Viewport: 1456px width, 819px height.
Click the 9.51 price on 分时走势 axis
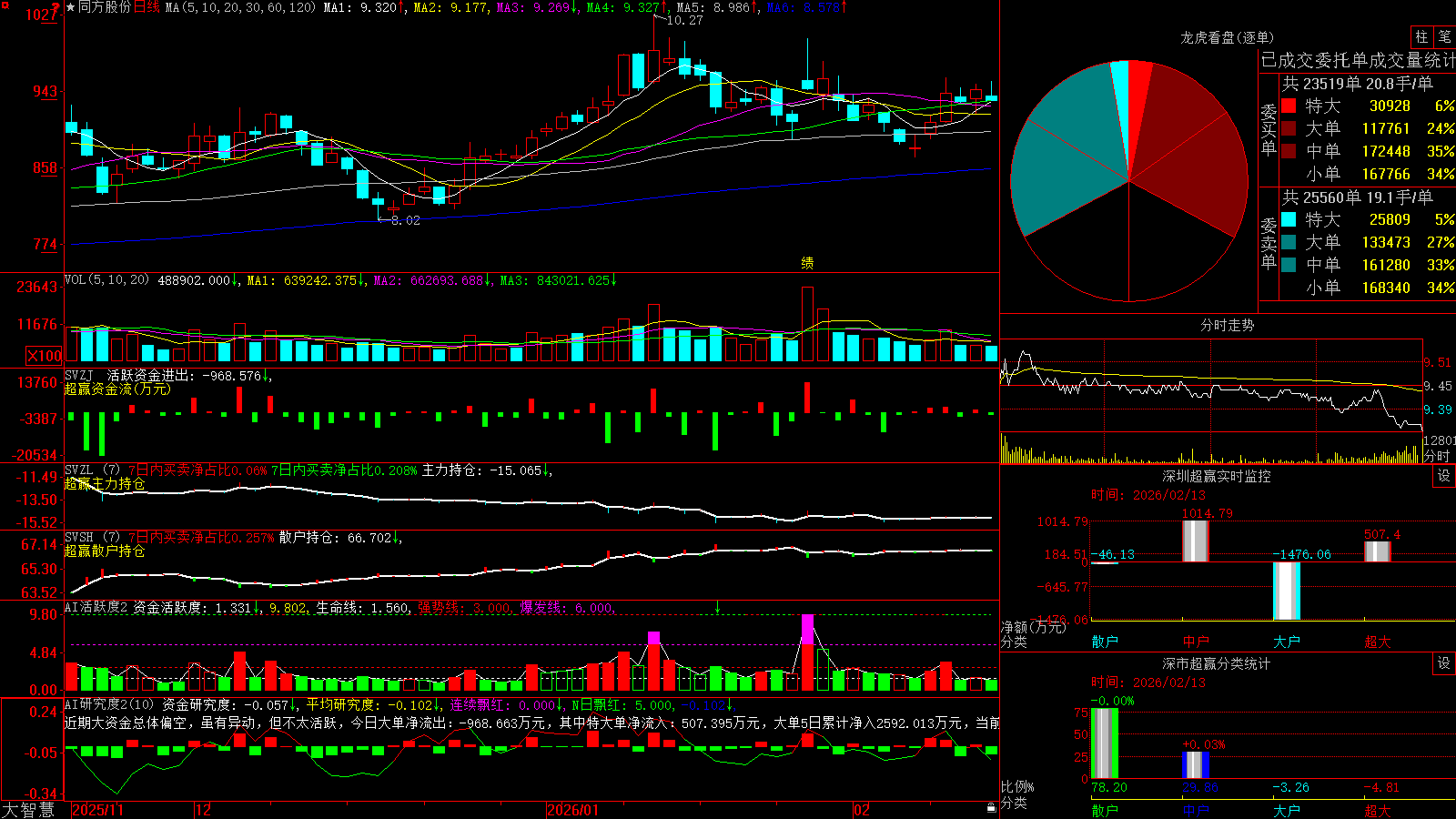click(1438, 362)
